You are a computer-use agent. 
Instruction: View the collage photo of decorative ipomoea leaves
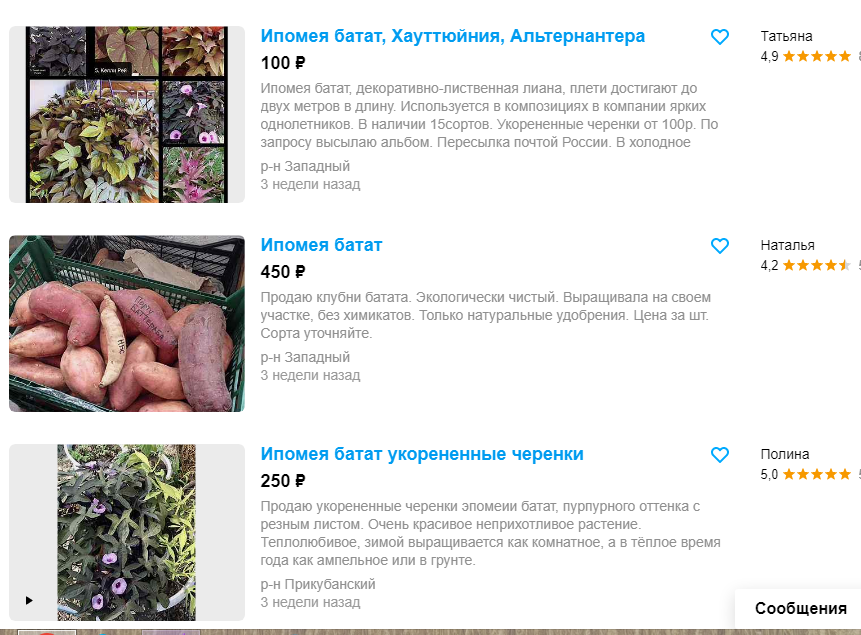pos(127,114)
